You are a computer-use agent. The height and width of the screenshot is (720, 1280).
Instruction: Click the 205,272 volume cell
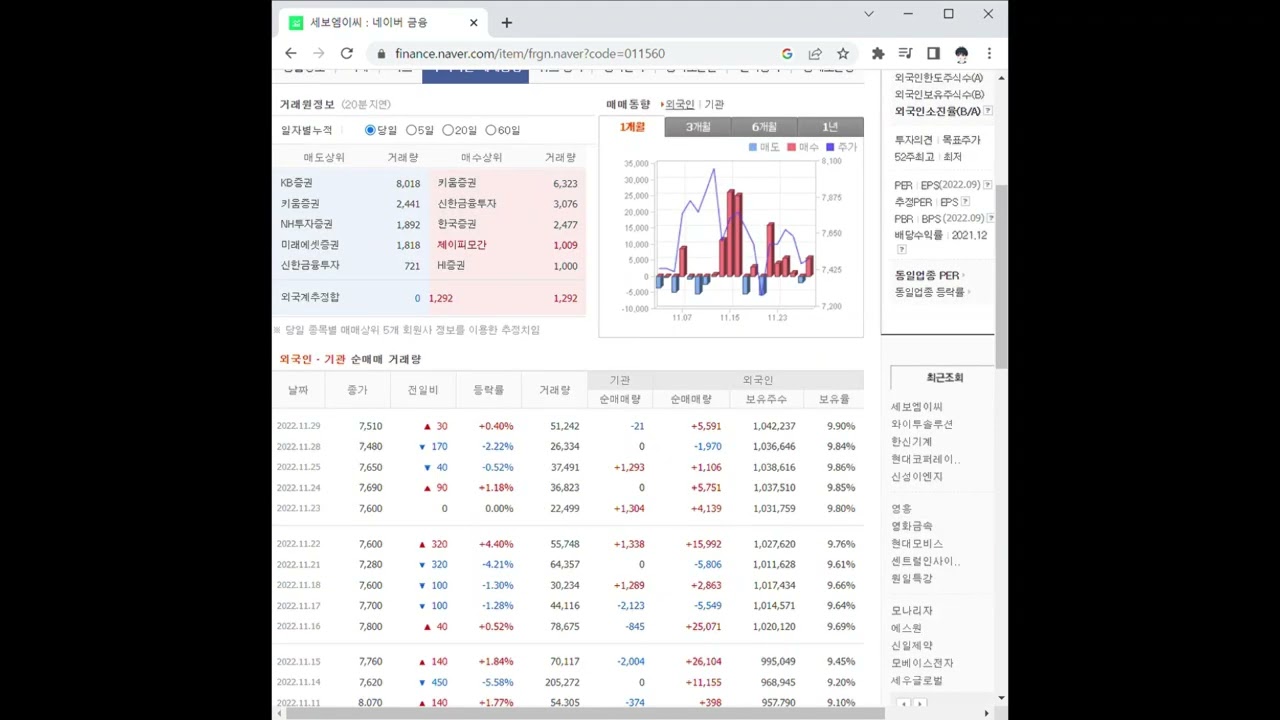pyautogui.click(x=562, y=683)
